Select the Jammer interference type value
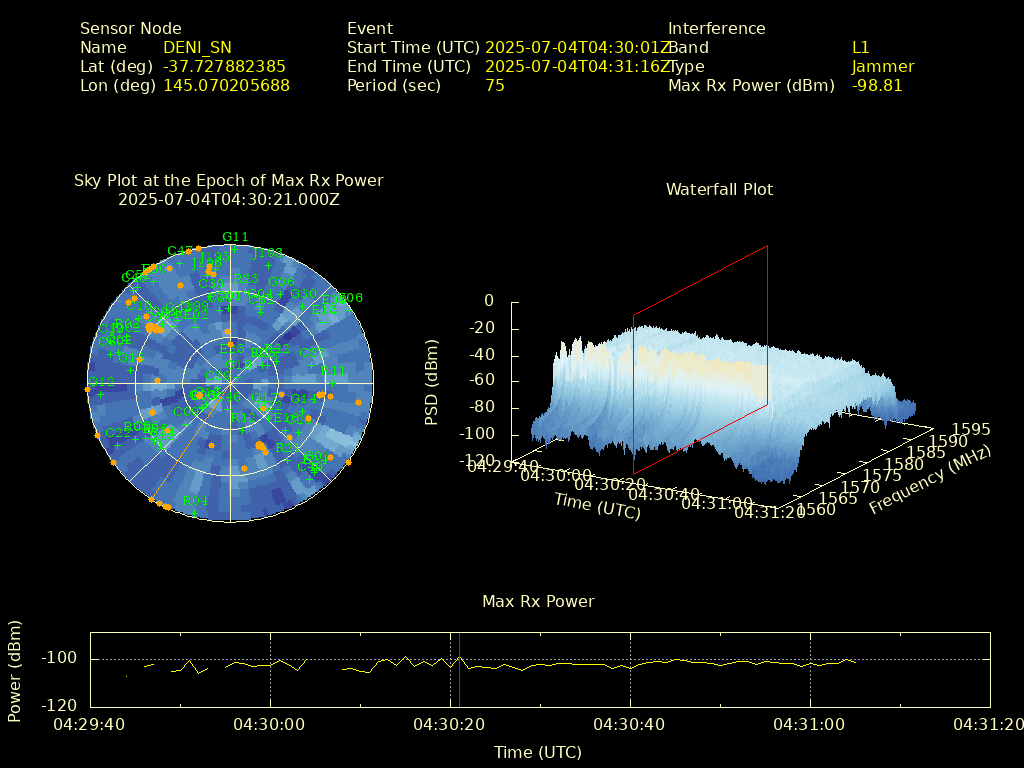Image resolution: width=1024 pixels, height=768 pixels. pyautogui.click(x=882, y=66)
